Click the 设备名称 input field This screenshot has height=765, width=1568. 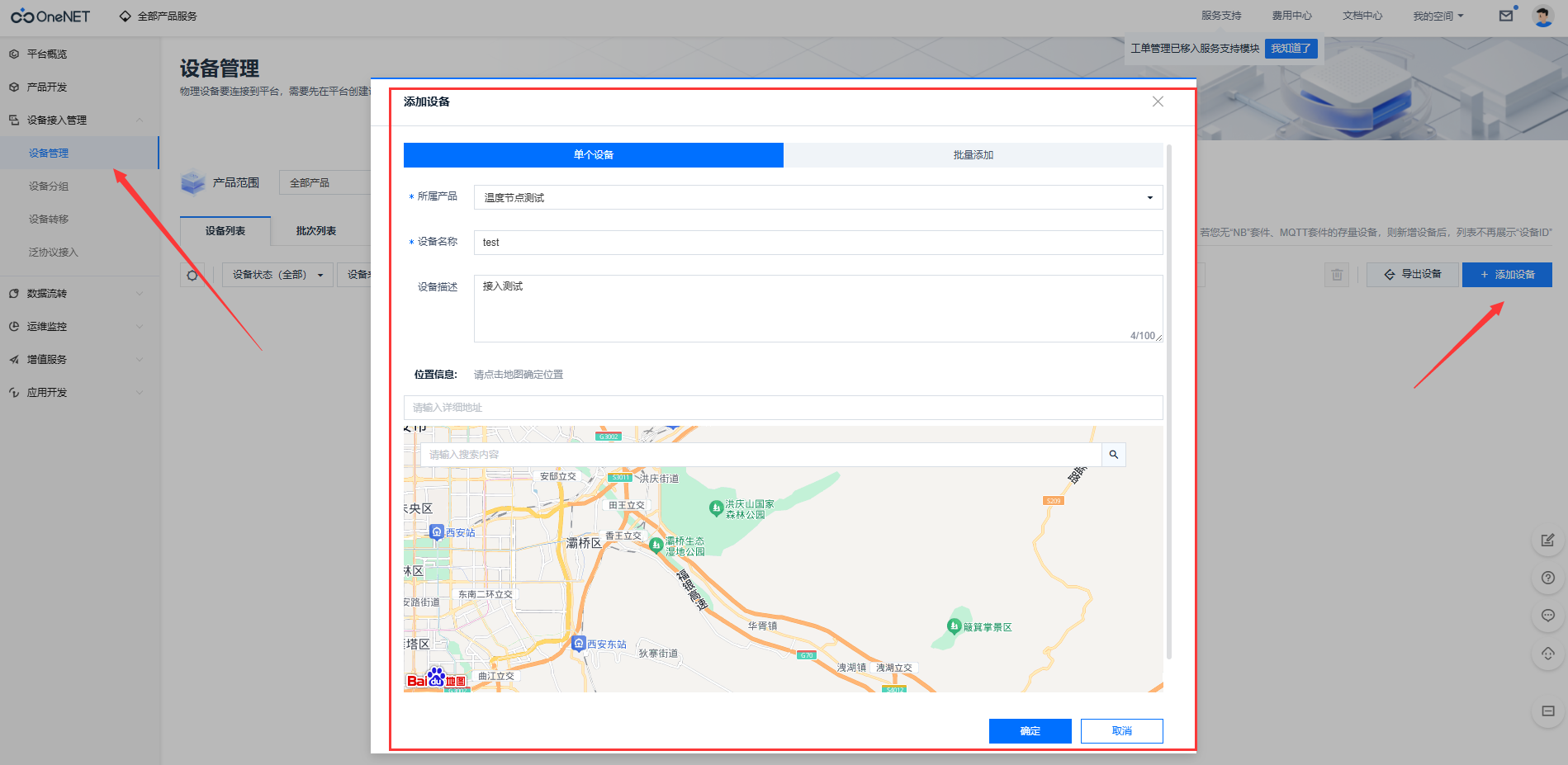click(817, 243)
